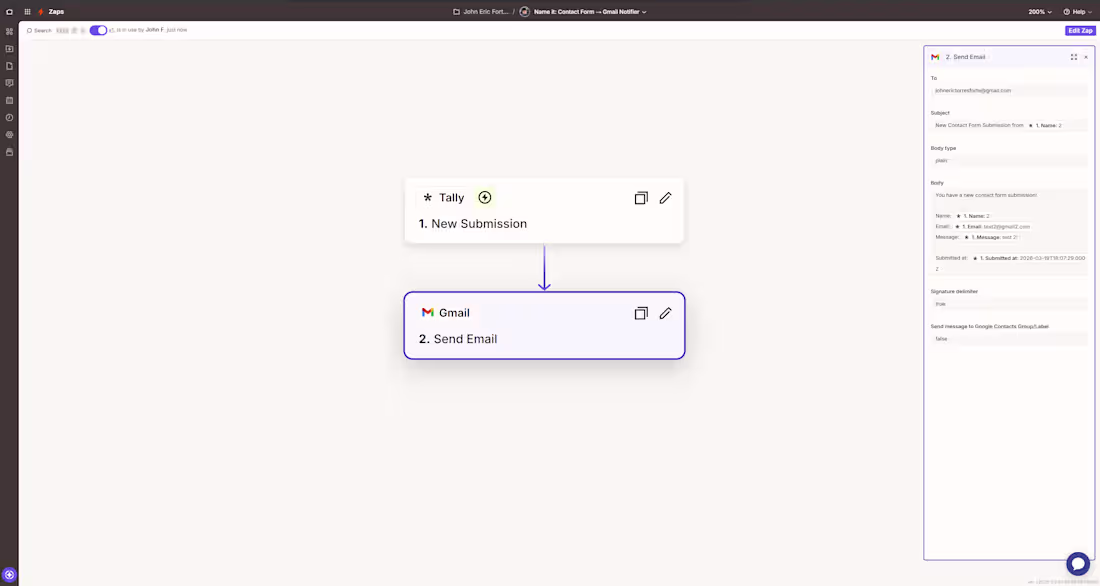
Task: Change the 200% zoom level dropdown
Action: [1036, 11]
